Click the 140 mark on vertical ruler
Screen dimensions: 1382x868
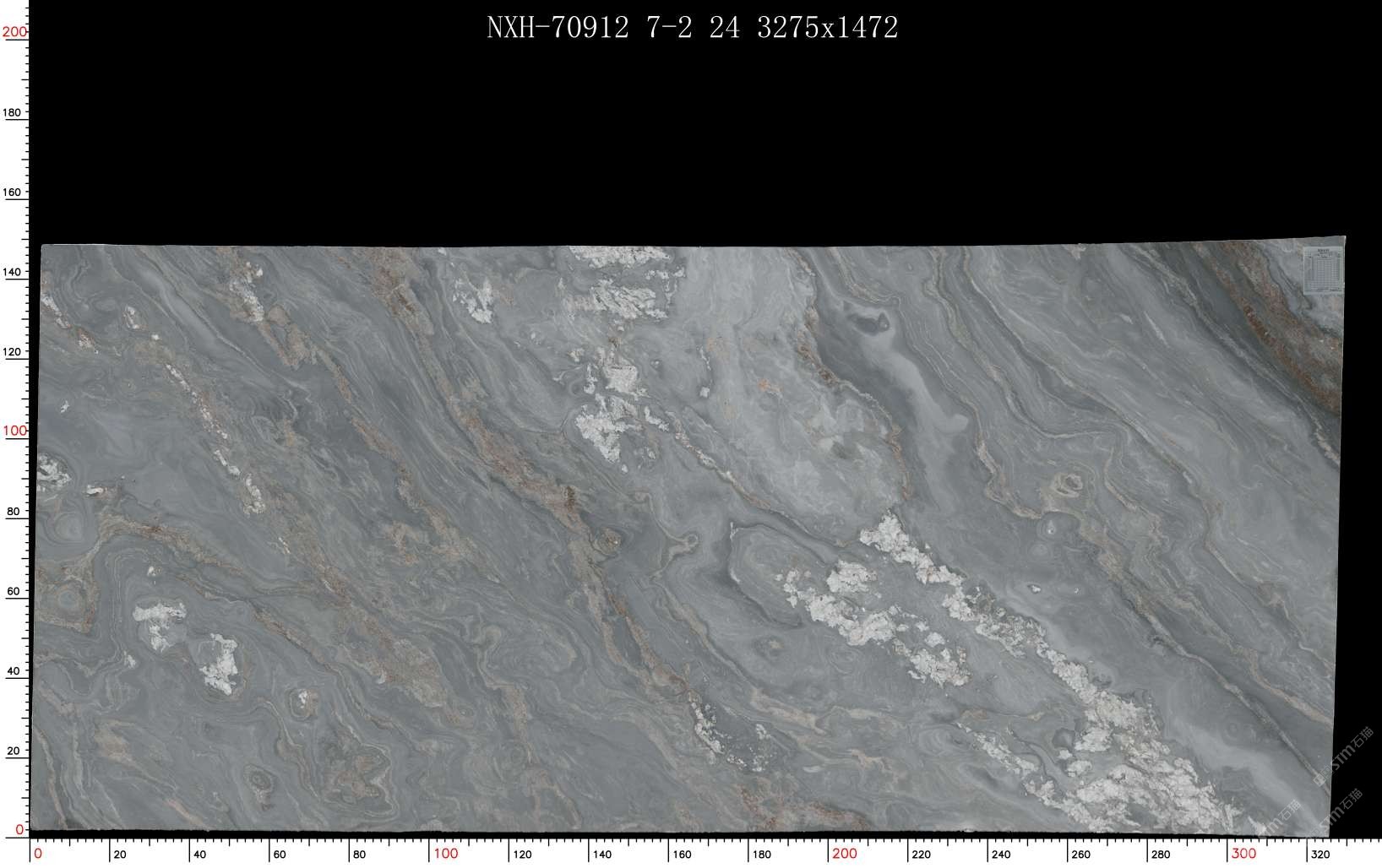click(14, 272)
